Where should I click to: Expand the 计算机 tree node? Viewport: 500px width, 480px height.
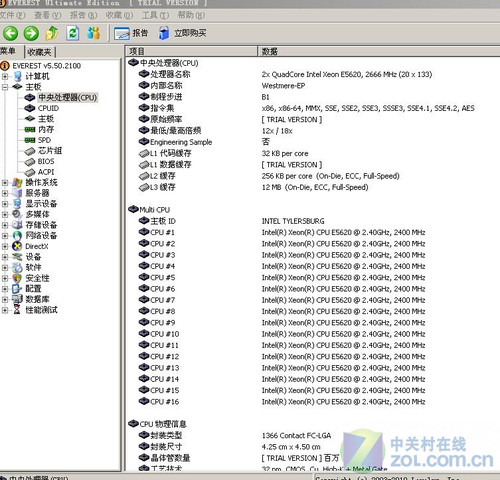[5, 76]
